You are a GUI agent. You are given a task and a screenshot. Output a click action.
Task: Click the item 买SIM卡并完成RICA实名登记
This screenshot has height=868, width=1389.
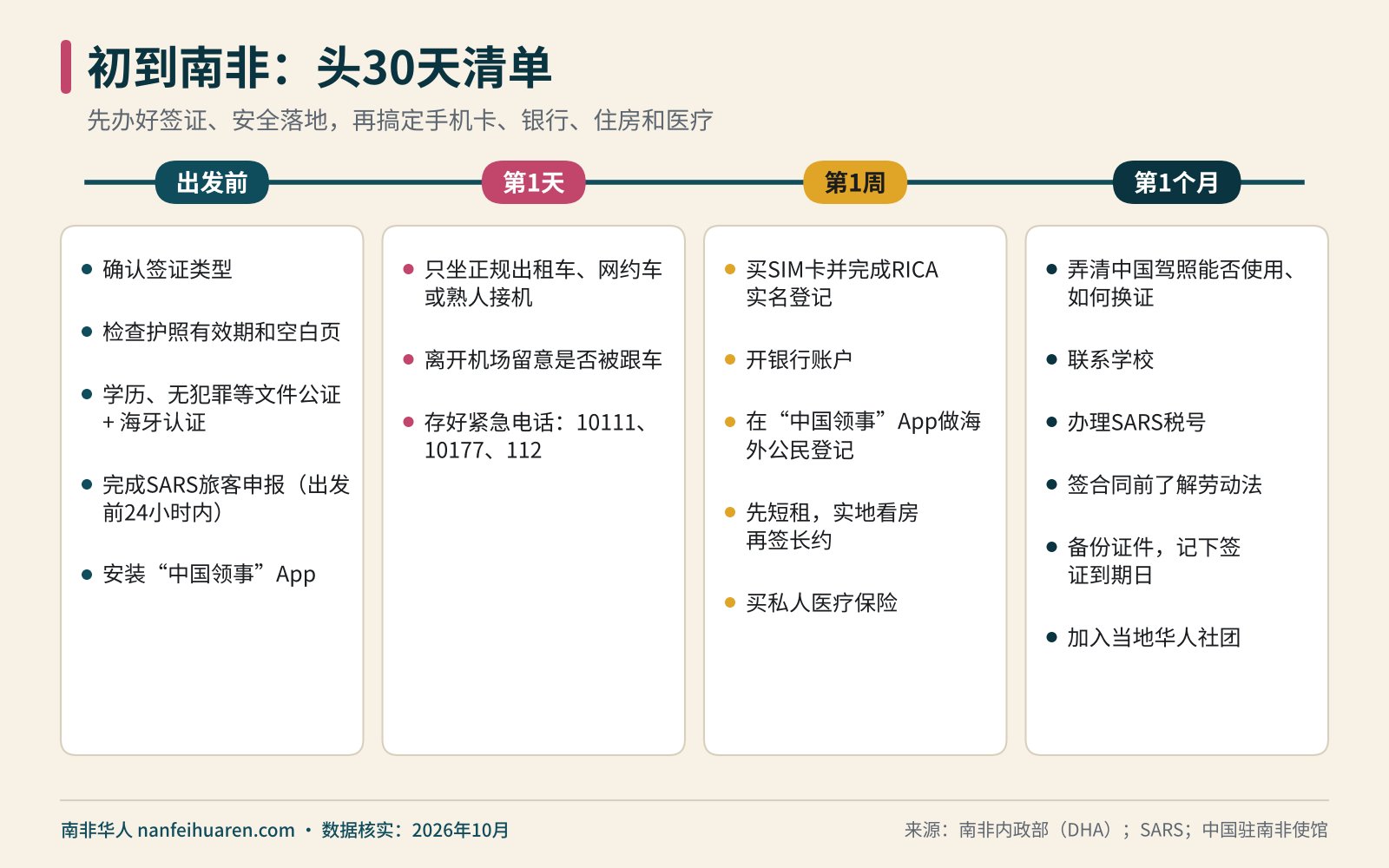pyautogui.click(x=842, y=283)
